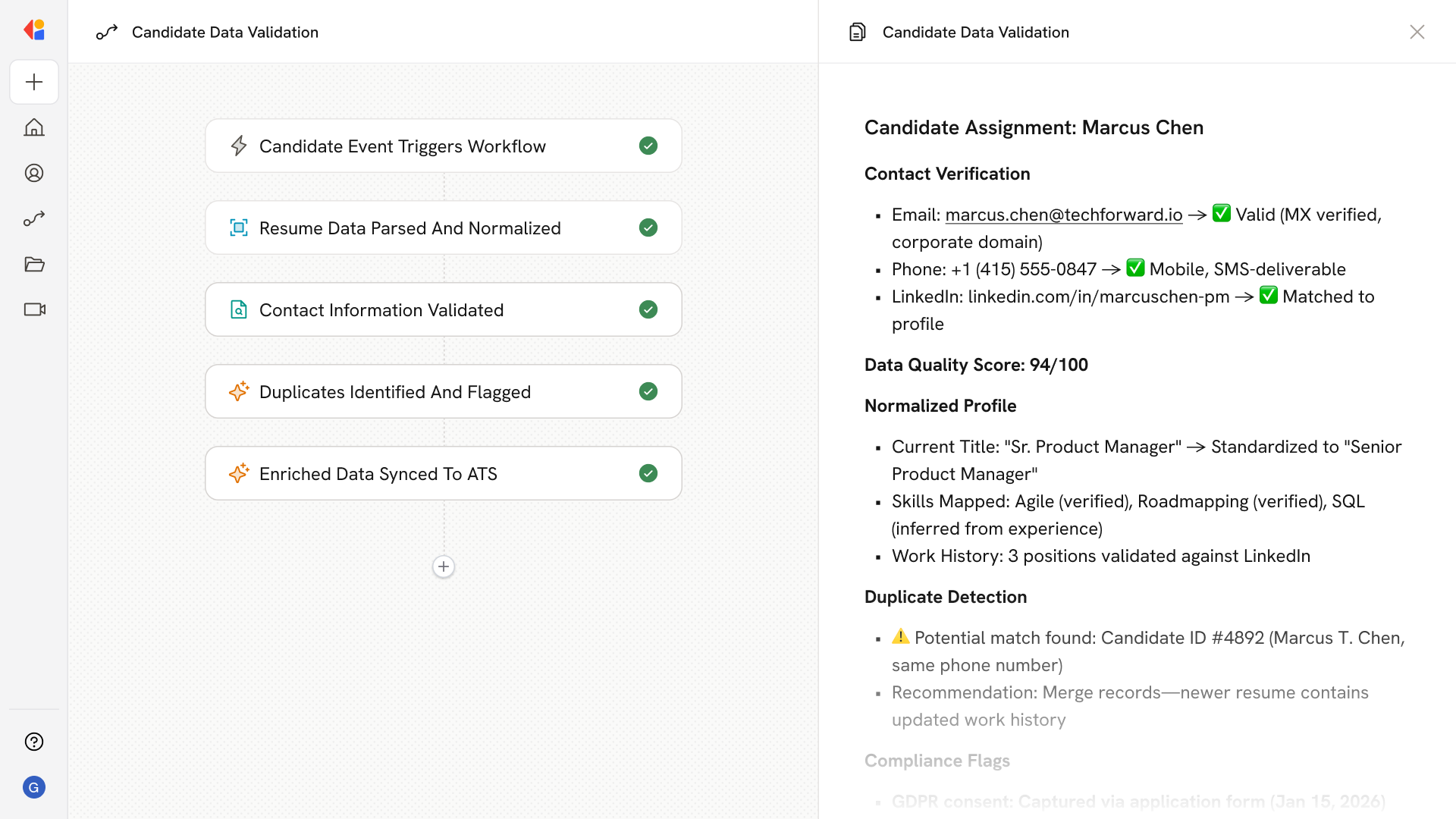Image resolution: width=1456 pixels, height=819 pixels.
Task: Open the user profile sidebar icon
Action: [x=34, y=173]
